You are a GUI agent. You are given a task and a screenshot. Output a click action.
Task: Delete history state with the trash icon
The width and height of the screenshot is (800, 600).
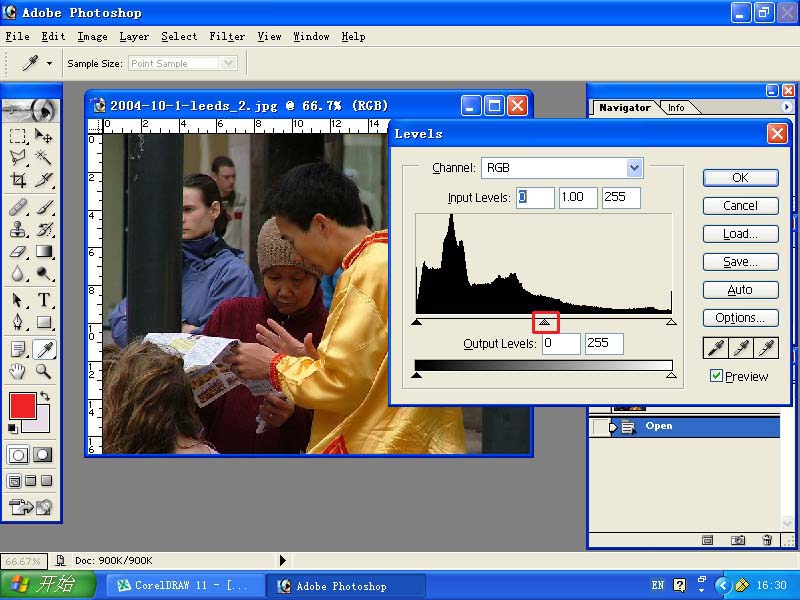[767, 540]
